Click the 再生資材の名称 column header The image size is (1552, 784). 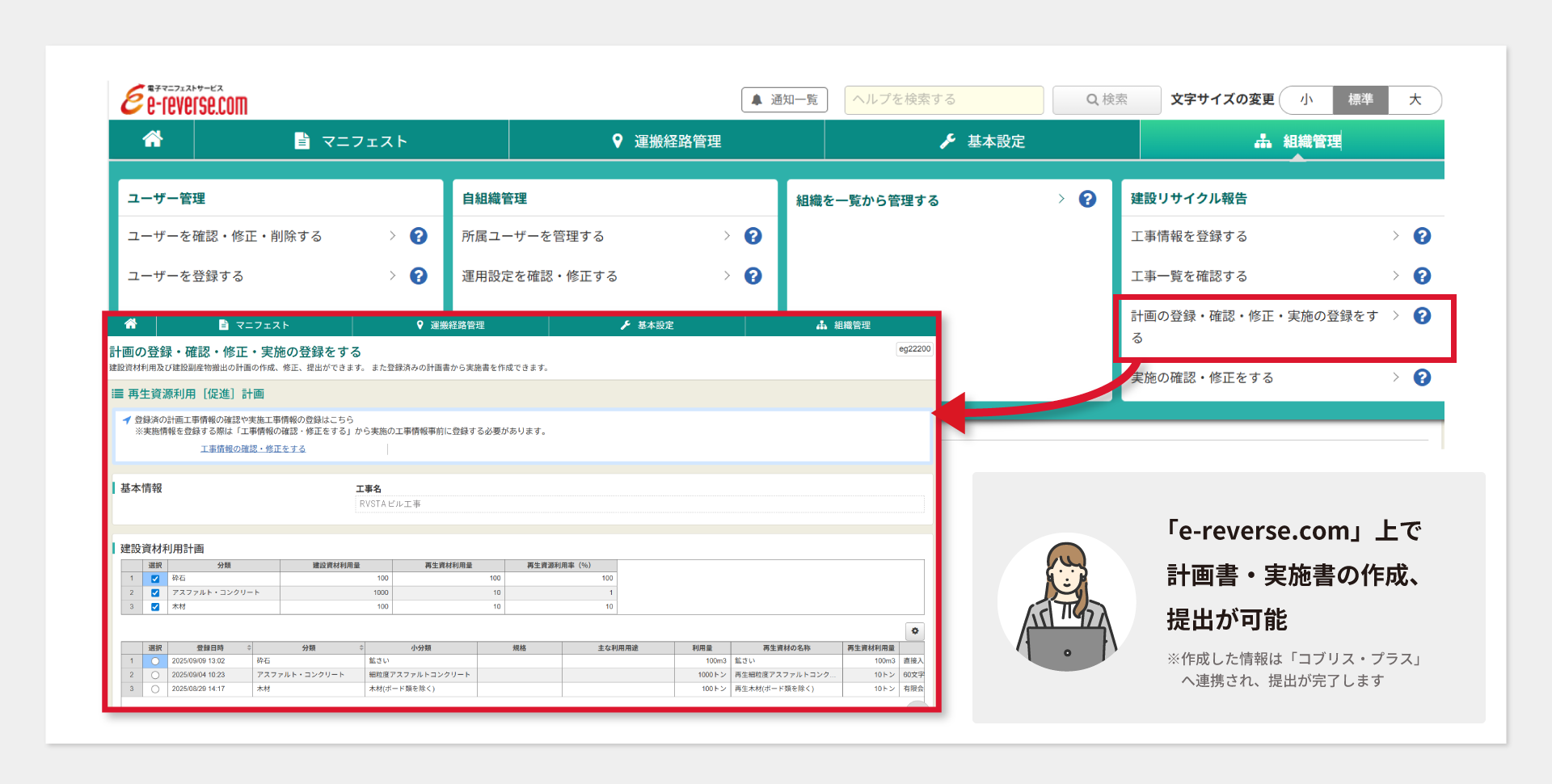coord(787,648)
